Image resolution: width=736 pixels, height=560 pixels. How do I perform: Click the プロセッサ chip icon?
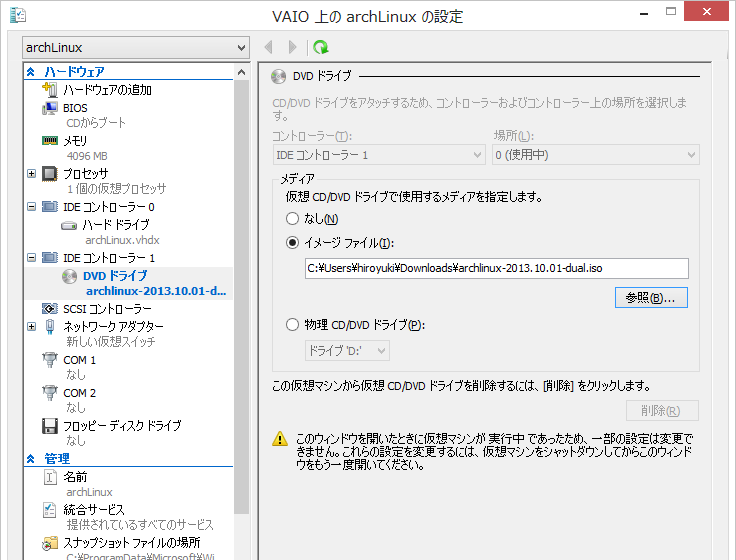coord(50,174)
